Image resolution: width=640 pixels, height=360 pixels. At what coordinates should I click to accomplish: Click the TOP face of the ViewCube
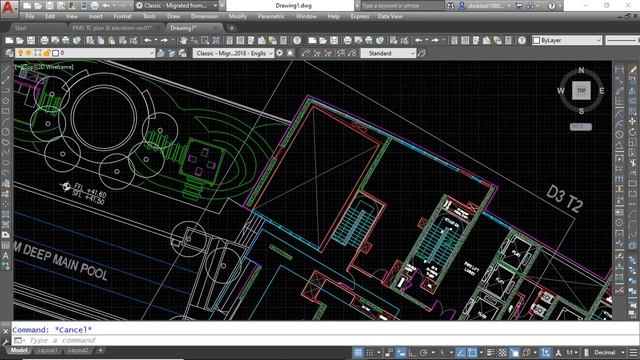(x=581, y=91)
